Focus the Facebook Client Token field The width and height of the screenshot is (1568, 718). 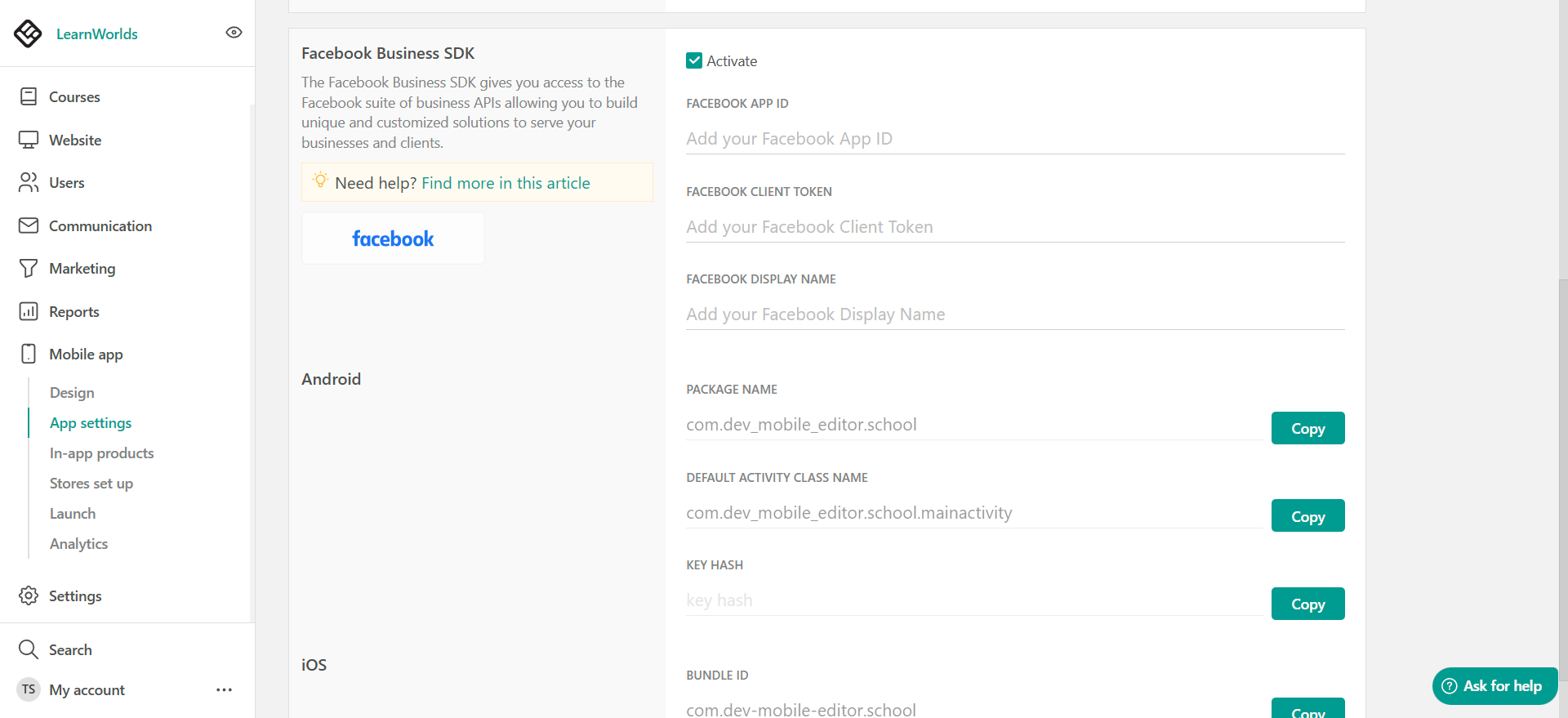pyautogui.click(x=1015, y=227)
